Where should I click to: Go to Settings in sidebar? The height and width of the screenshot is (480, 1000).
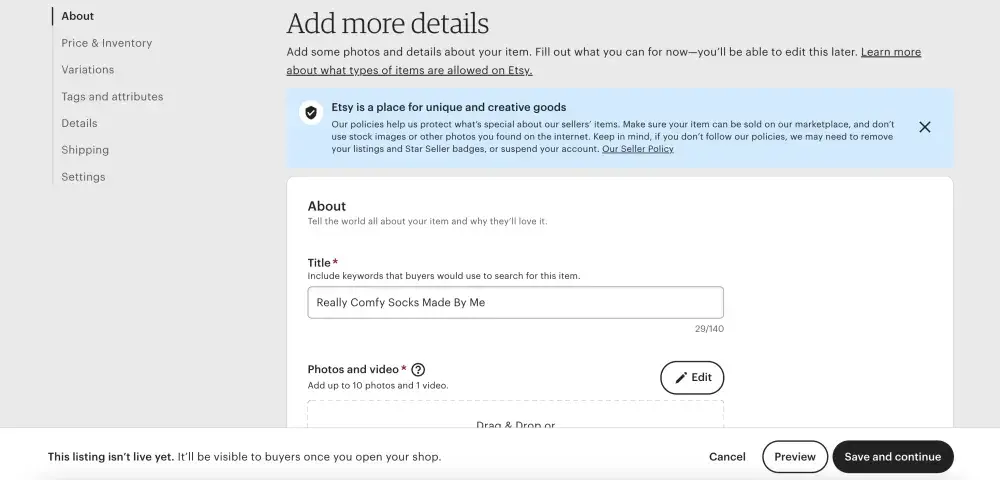tap(83, 177)
